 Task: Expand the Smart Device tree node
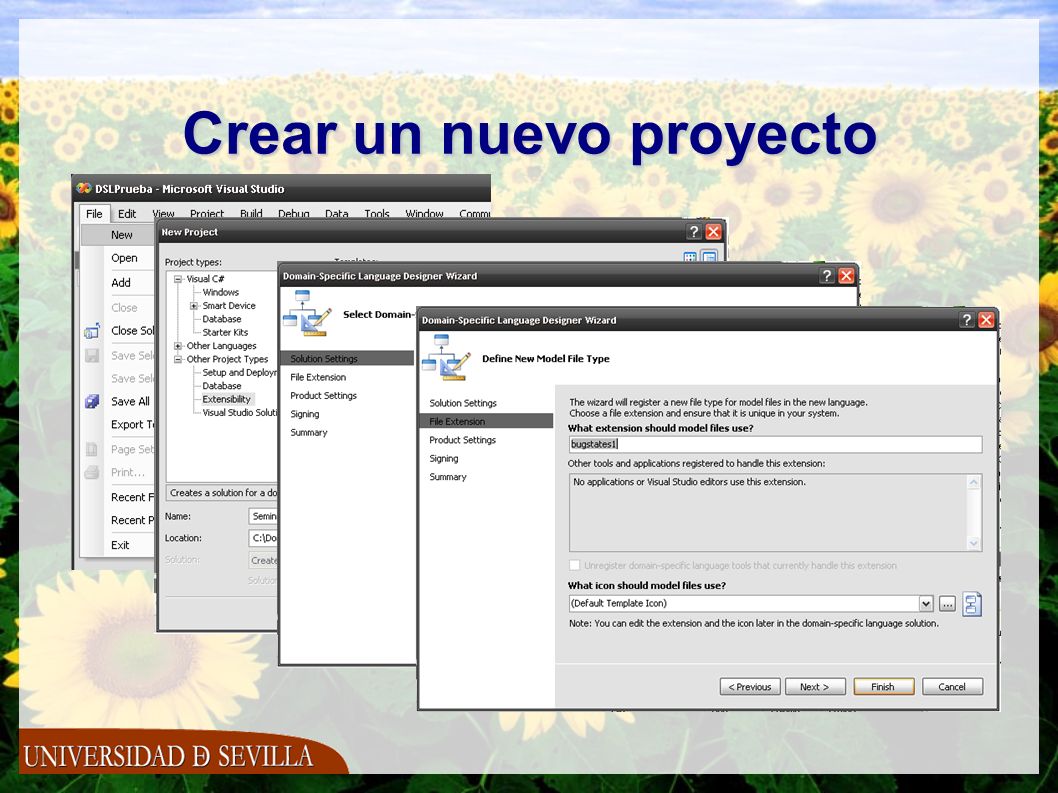point(194,306)
